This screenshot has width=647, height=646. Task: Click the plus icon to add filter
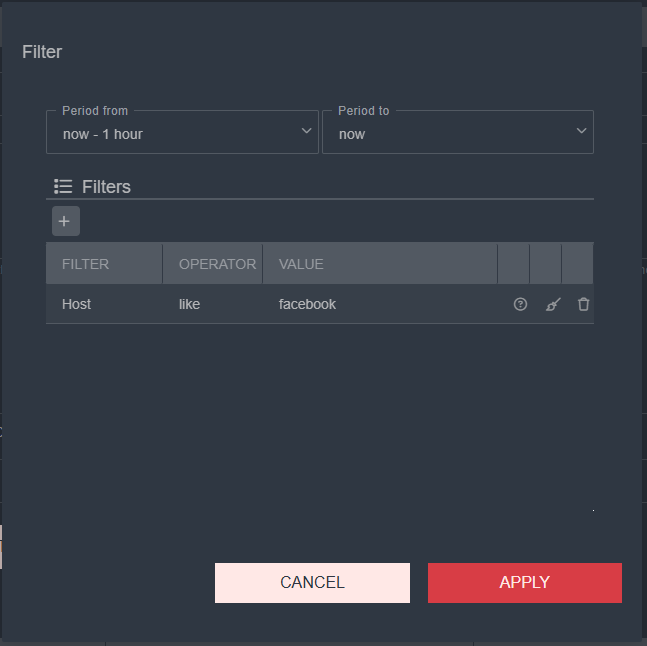click(65, 221)
